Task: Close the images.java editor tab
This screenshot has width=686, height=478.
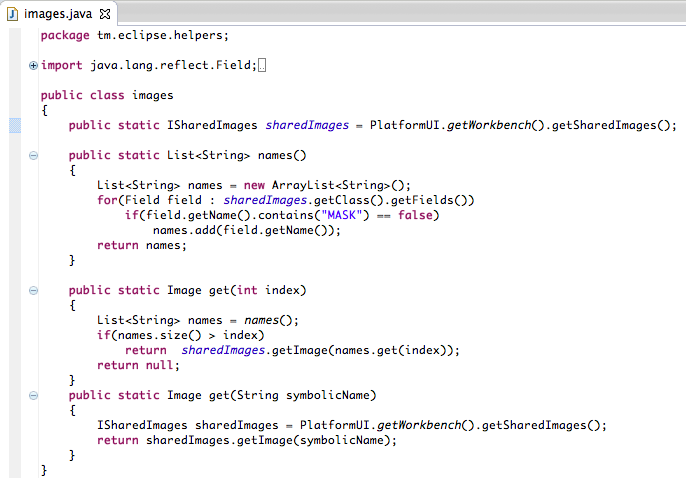Action: pyautogui.click(x=105, y=13)
